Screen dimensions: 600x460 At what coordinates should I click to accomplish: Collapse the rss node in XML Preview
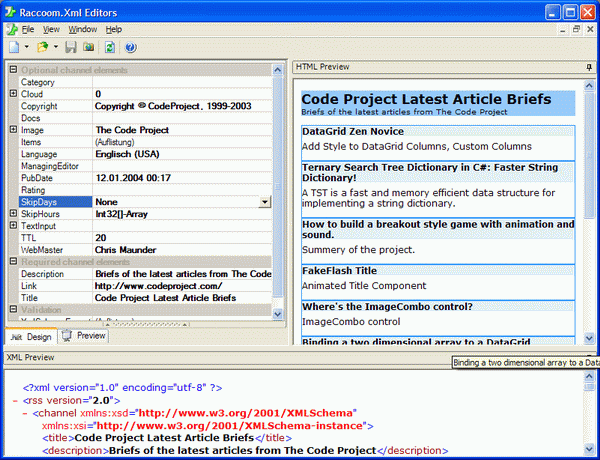[15, 401]
